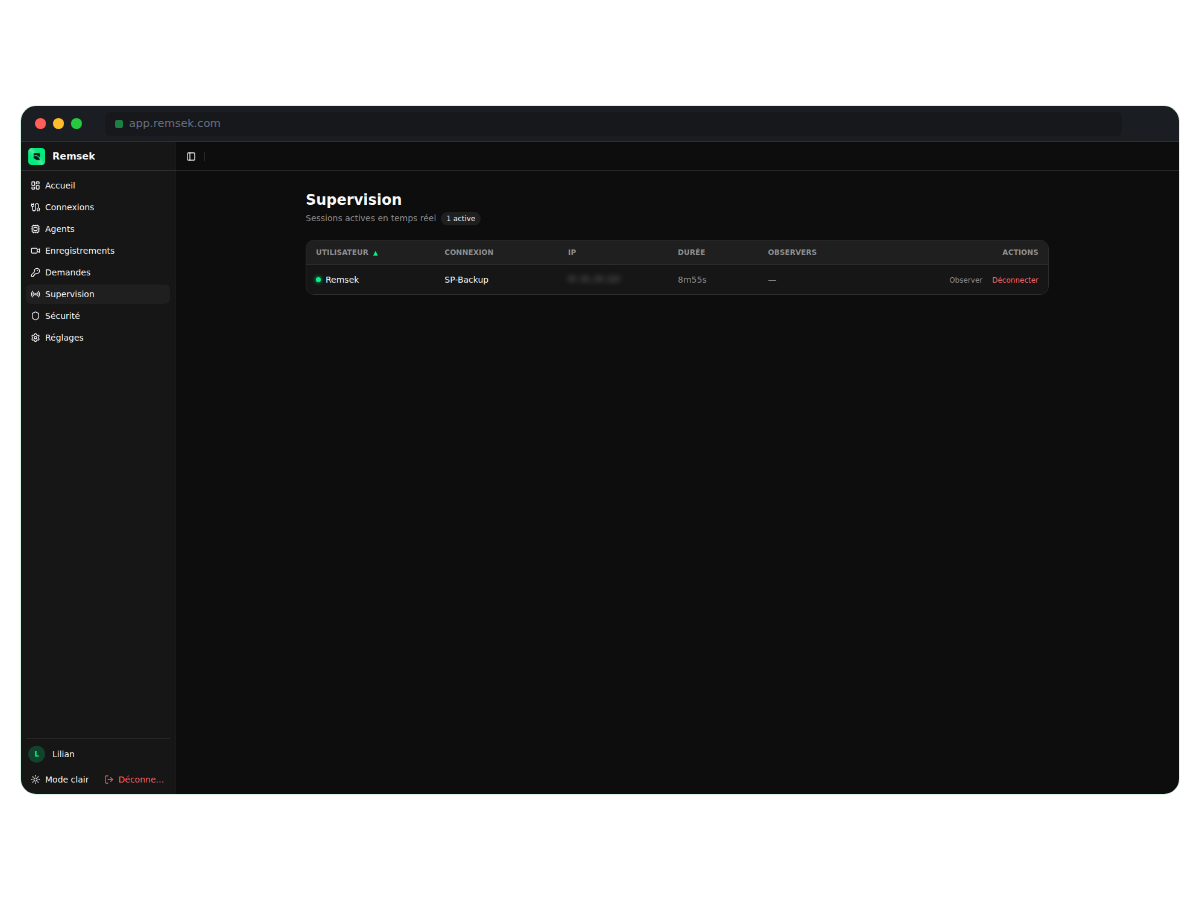Observe the Remsek session

(x=965, y=280)
